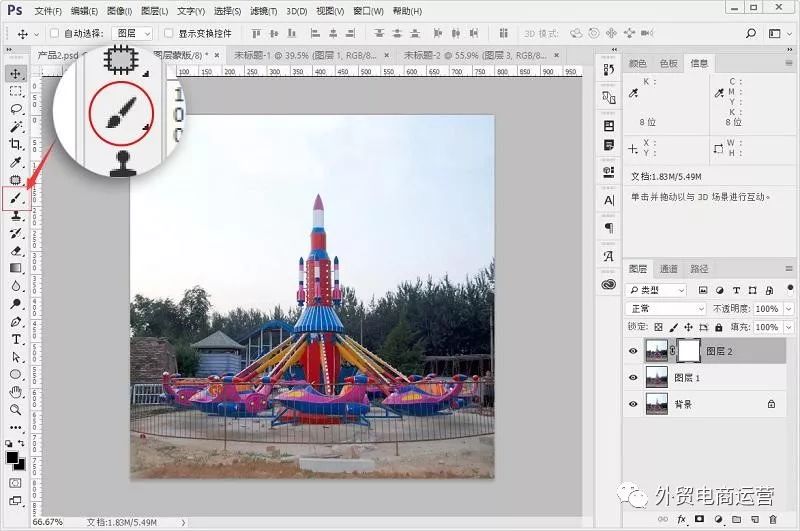Image resolution: width=800 pixels, height=531 pixels.
Task: Reset default foreground background colors
Action: tap(9, 444)
